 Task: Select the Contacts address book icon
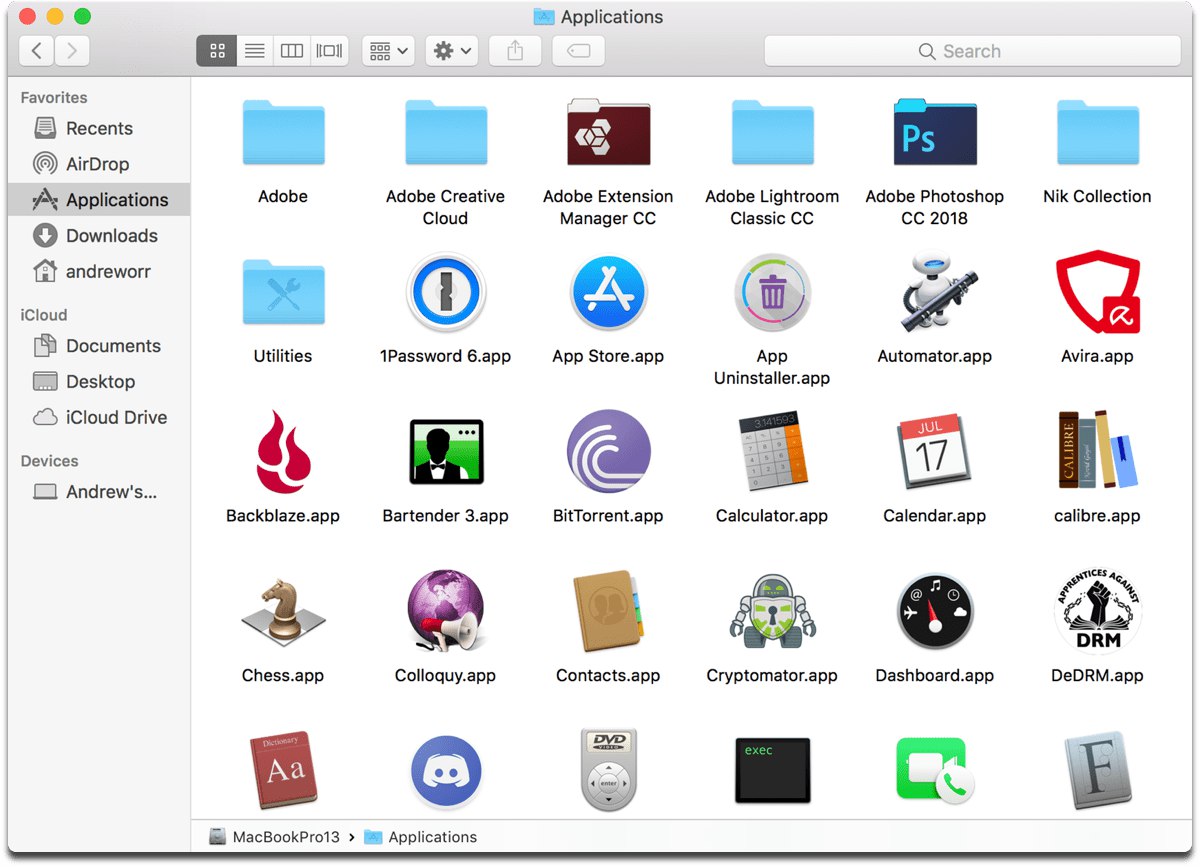pos(608,612)
